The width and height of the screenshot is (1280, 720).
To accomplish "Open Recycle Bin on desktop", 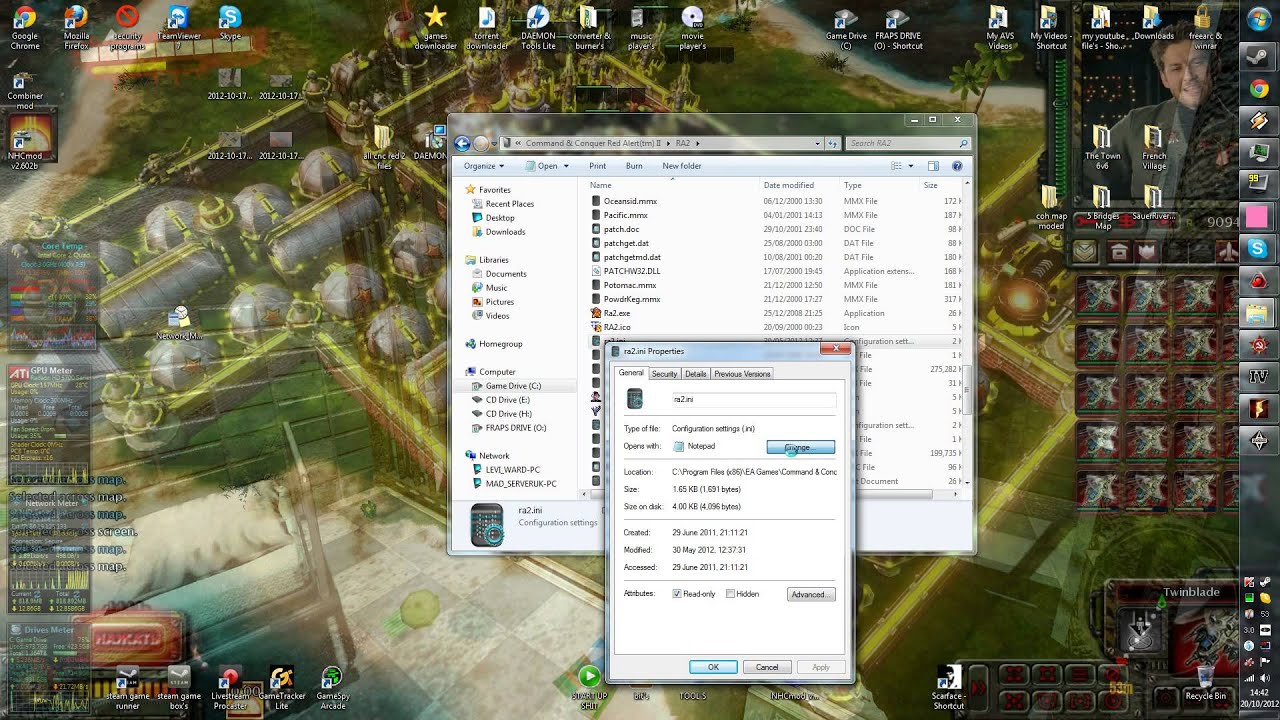I will 1205,683.
